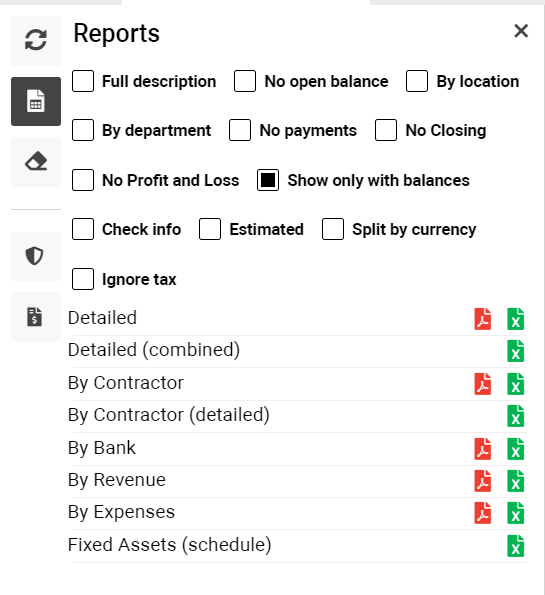The height and width of the screenshot is (595, 545).
Task: Click the refresh arrows icon in sidebar
Action: click(x=36, y=41)
